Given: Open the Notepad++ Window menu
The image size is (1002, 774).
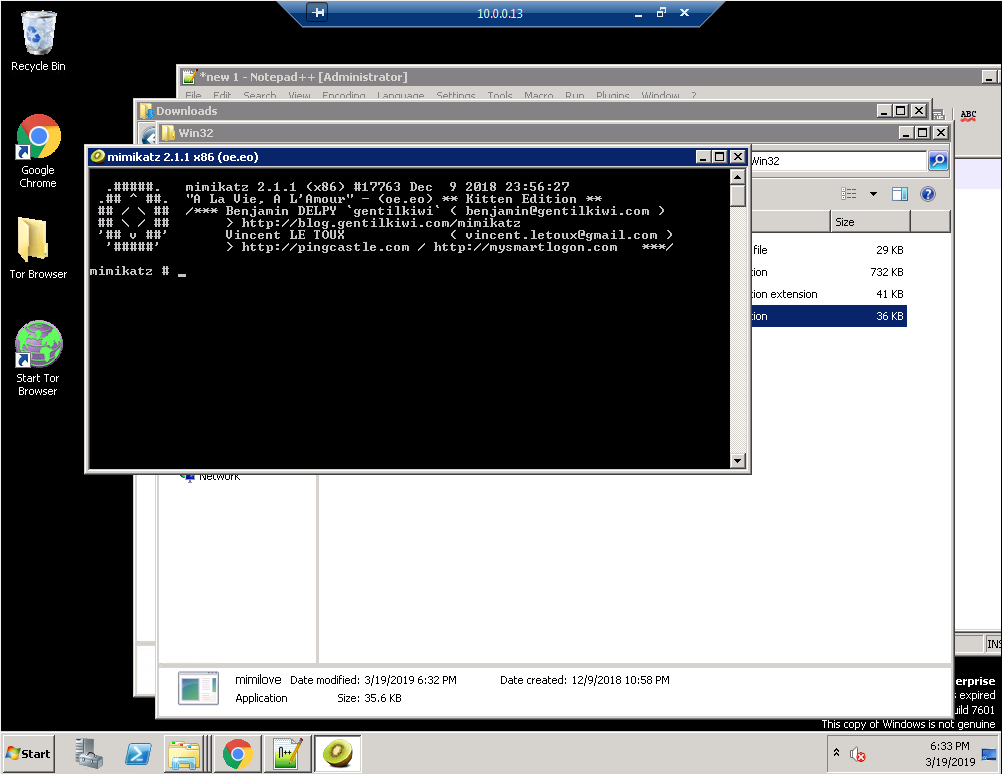Looking at the screenshot, I should (x=660, y=96).
